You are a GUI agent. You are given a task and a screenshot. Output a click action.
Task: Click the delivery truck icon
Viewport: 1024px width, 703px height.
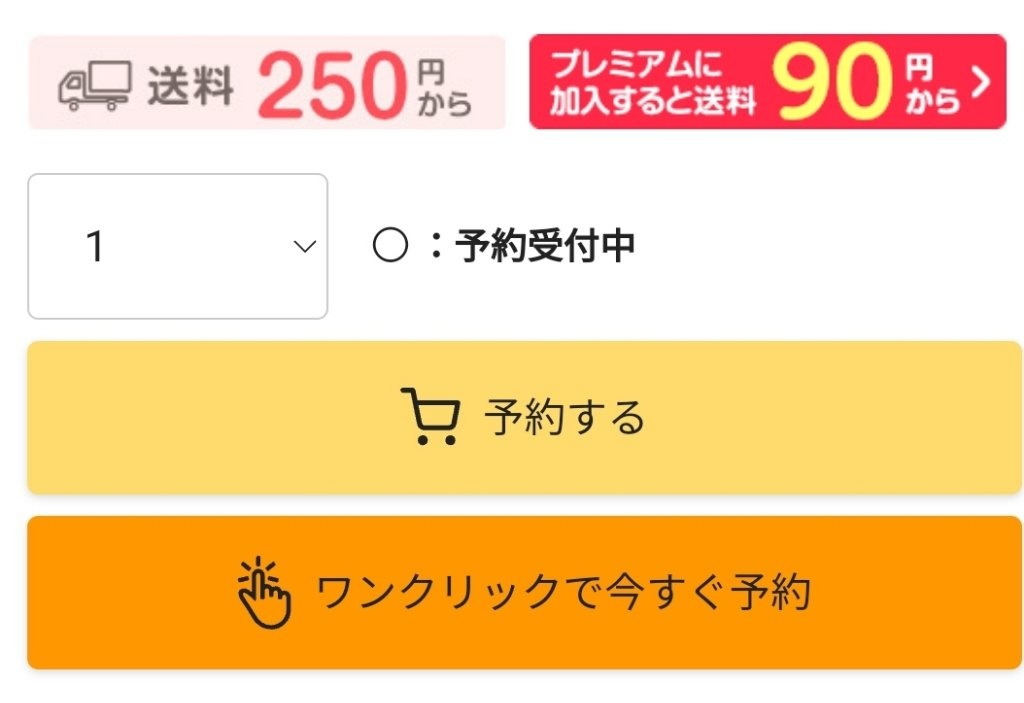[x=95, y=86]
